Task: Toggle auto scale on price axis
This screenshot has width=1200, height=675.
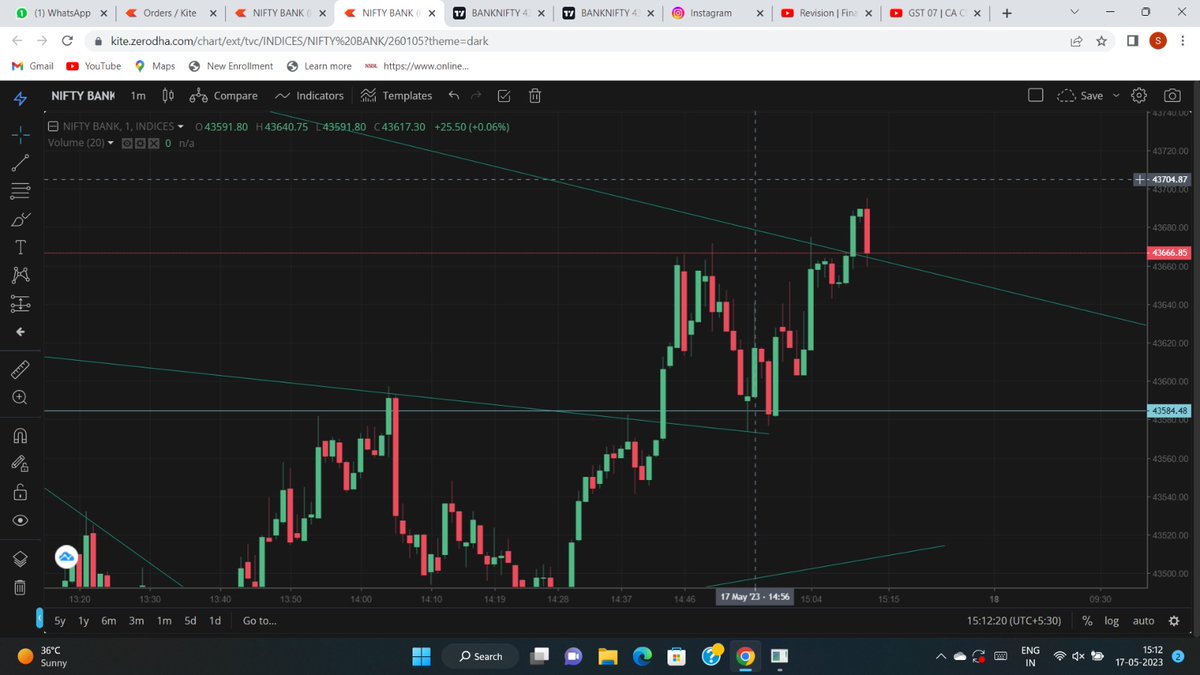Action: click(1144, 621)
